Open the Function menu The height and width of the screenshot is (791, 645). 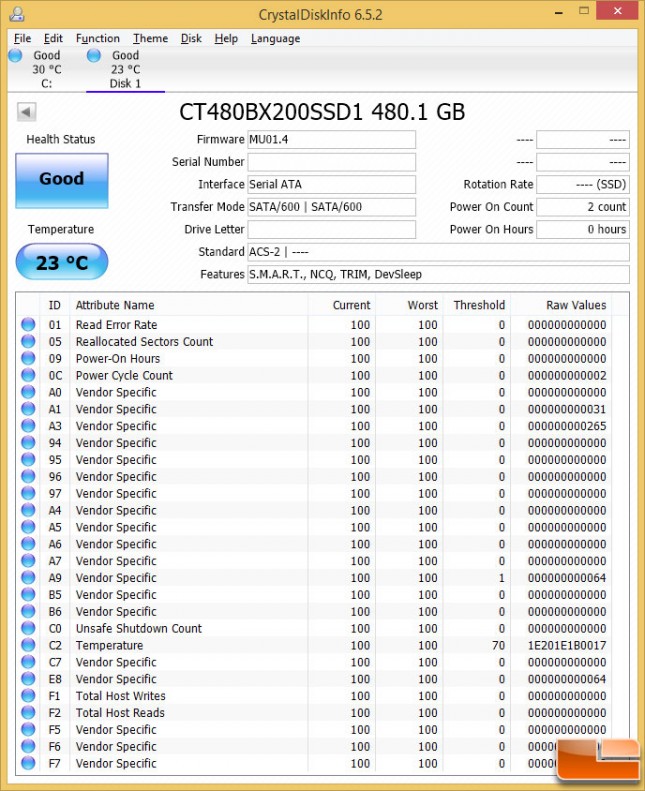click(x=97, y=38)
